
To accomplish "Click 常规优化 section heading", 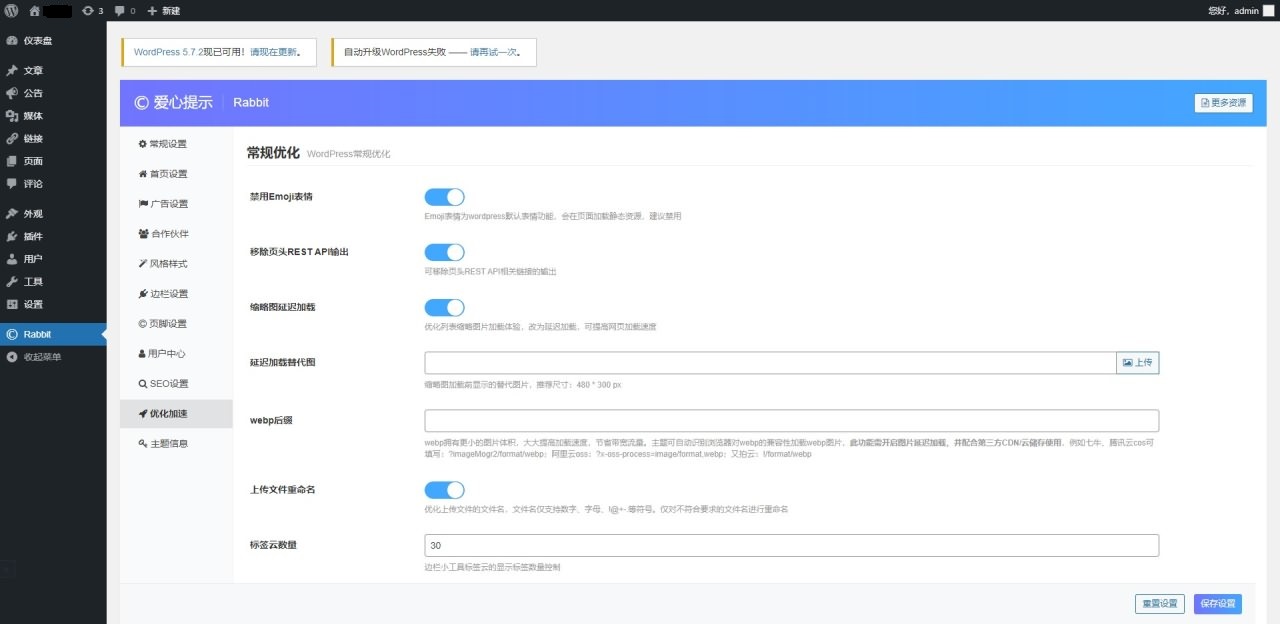I will point(273,153).
